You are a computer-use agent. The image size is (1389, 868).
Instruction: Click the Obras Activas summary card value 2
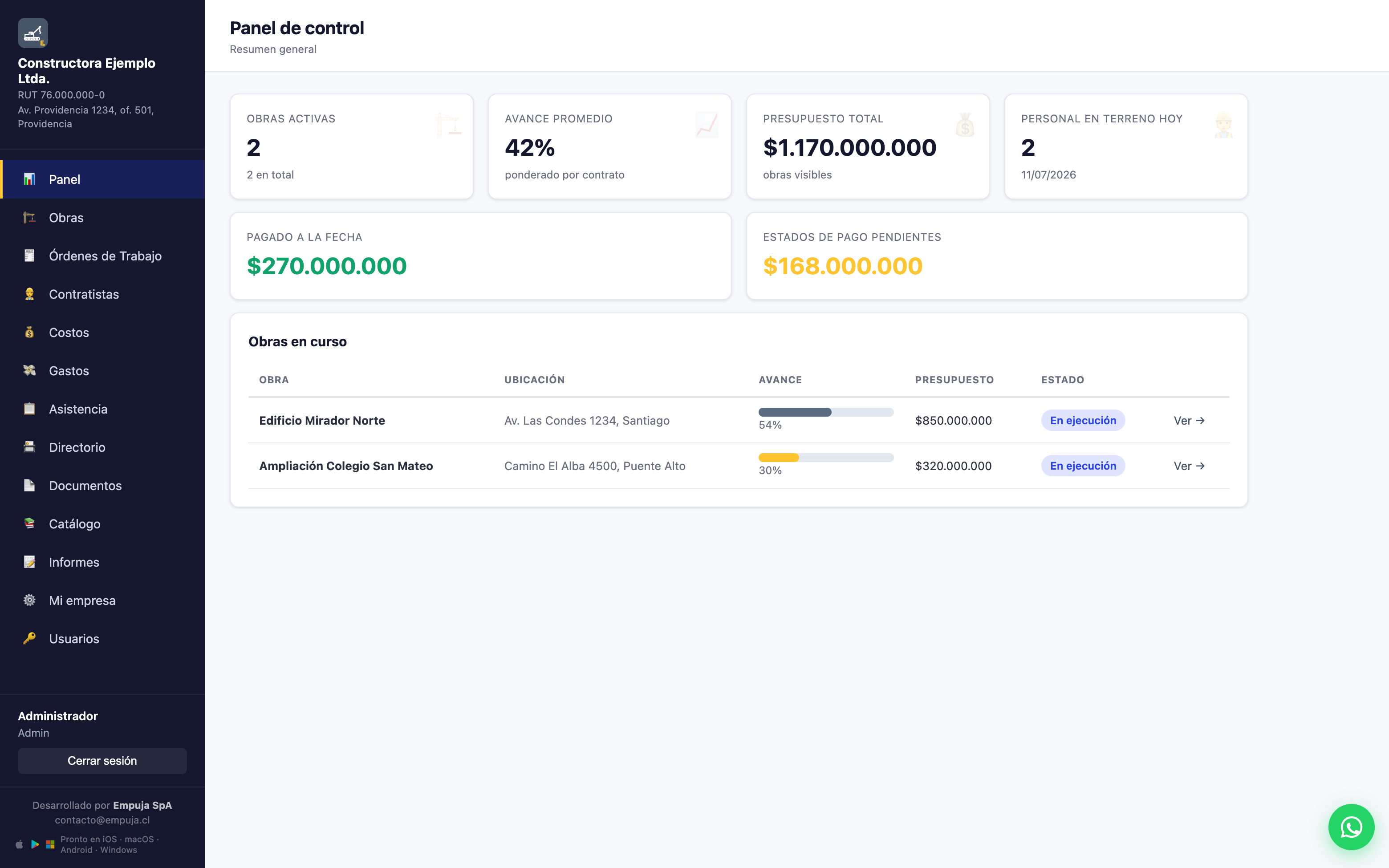coord(254,147)
